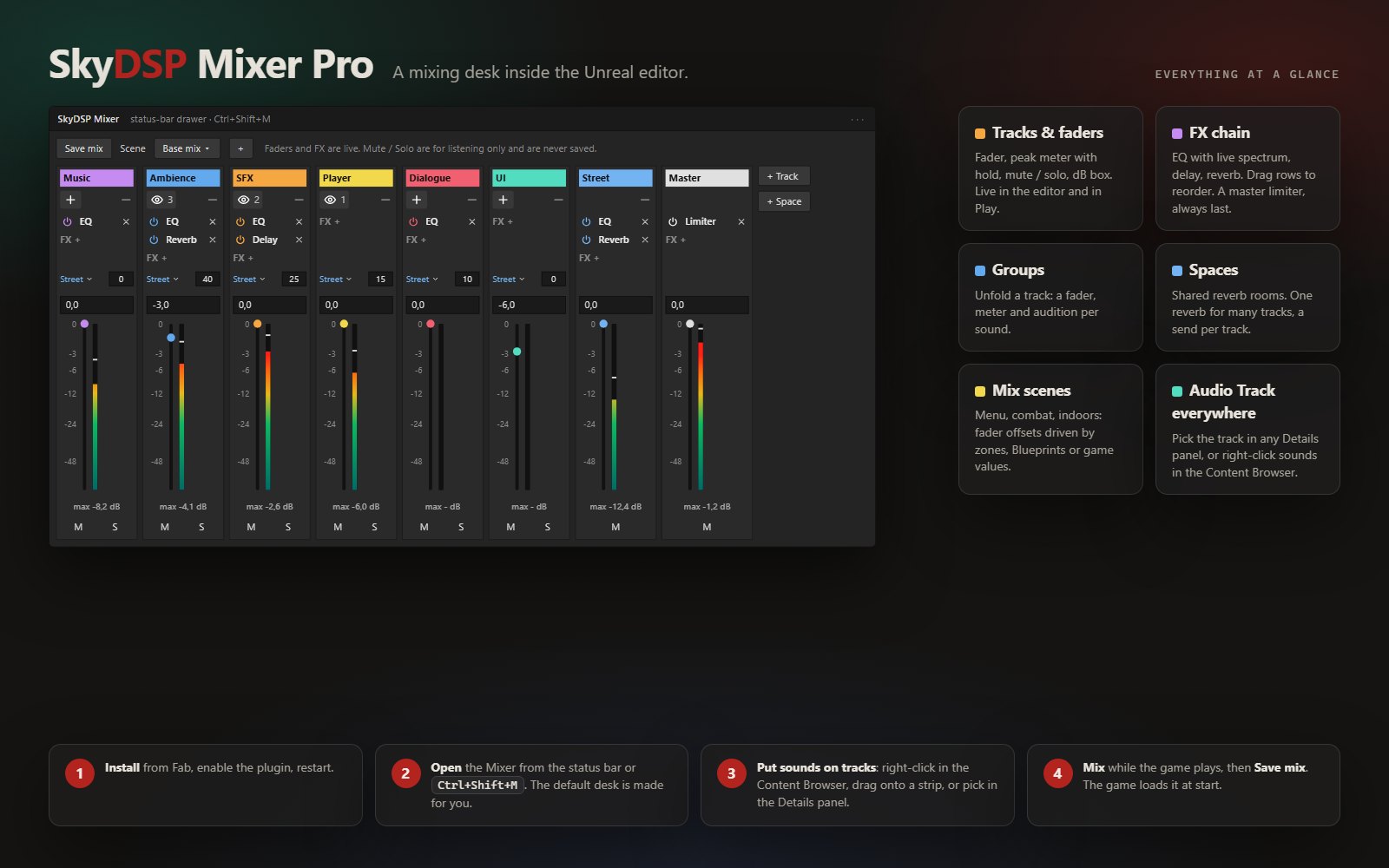Screen dimensions: 1389x868
Task: Mute the Master strip
Action: tap(707, 527)
